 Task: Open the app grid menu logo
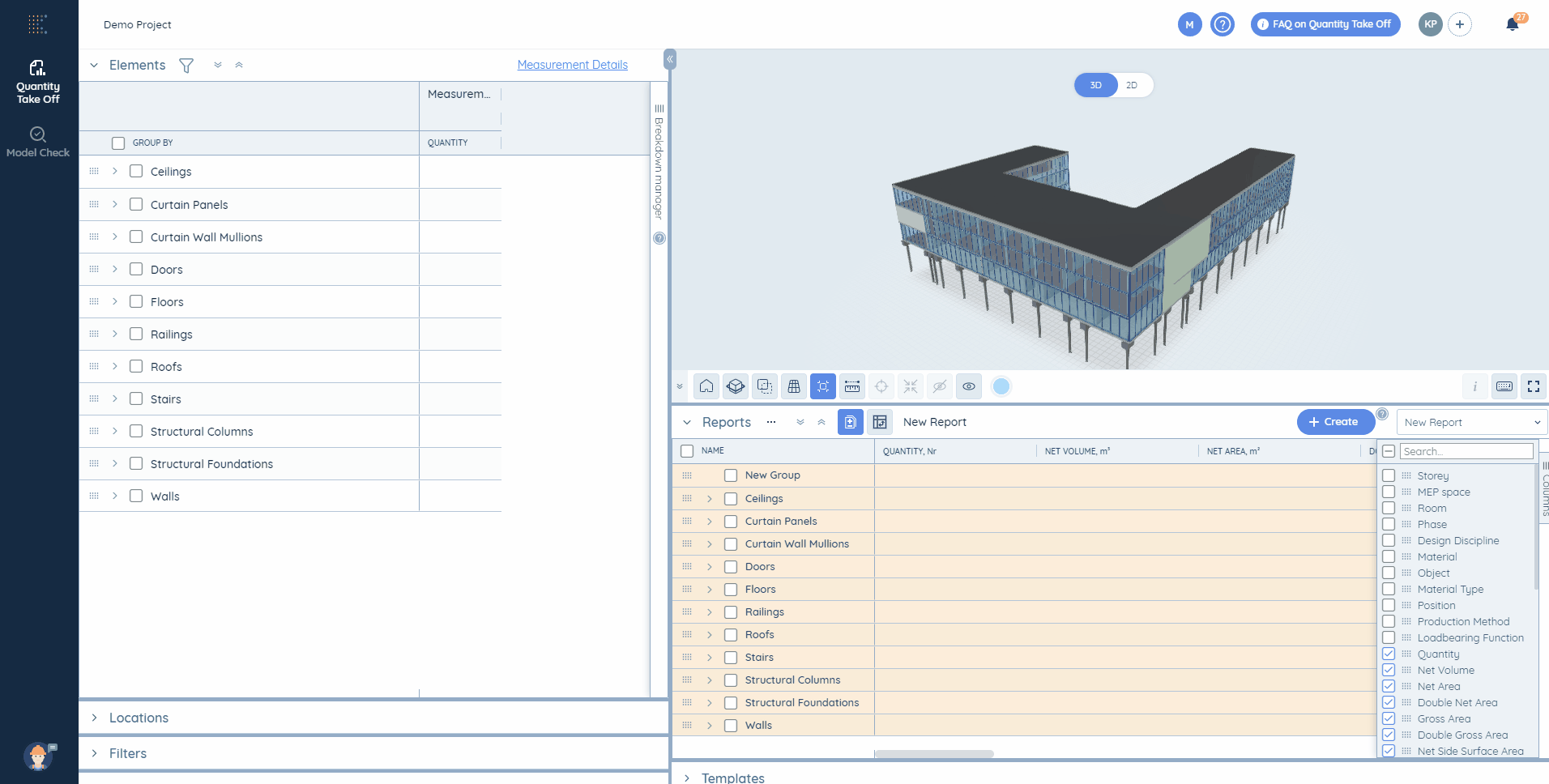(x=38, y=24)
